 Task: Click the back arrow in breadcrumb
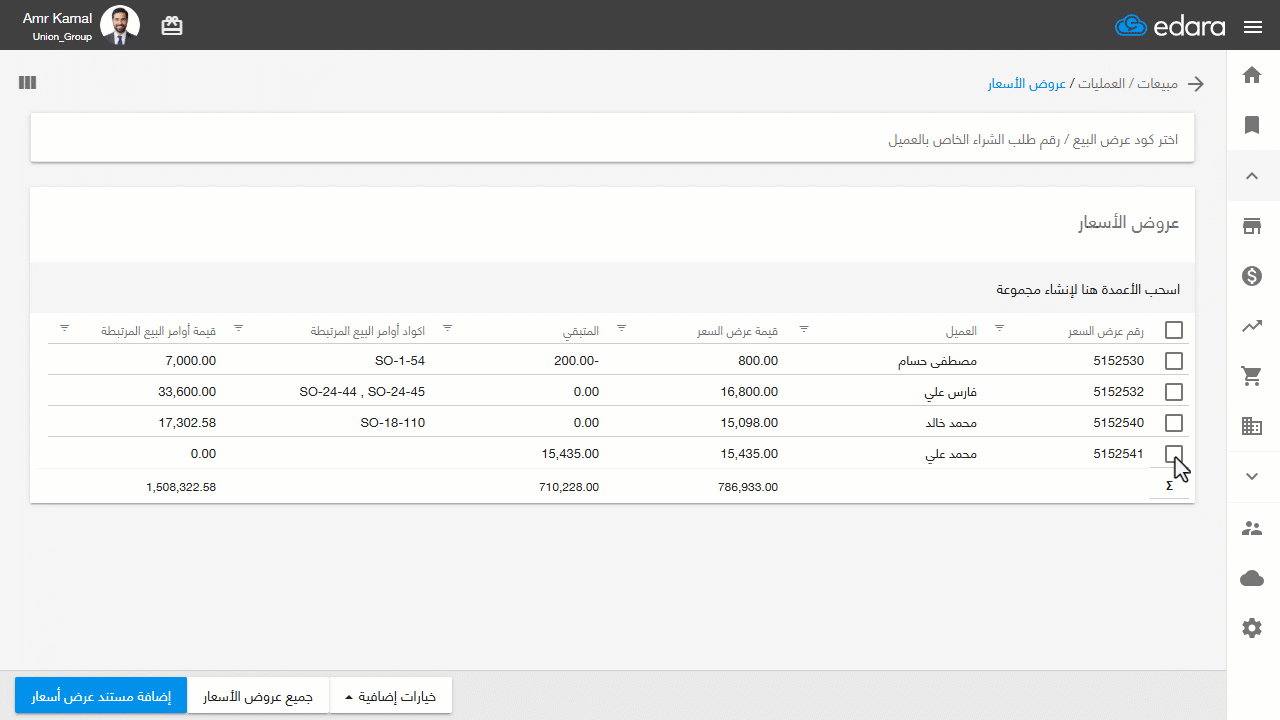coord(1196,84)
